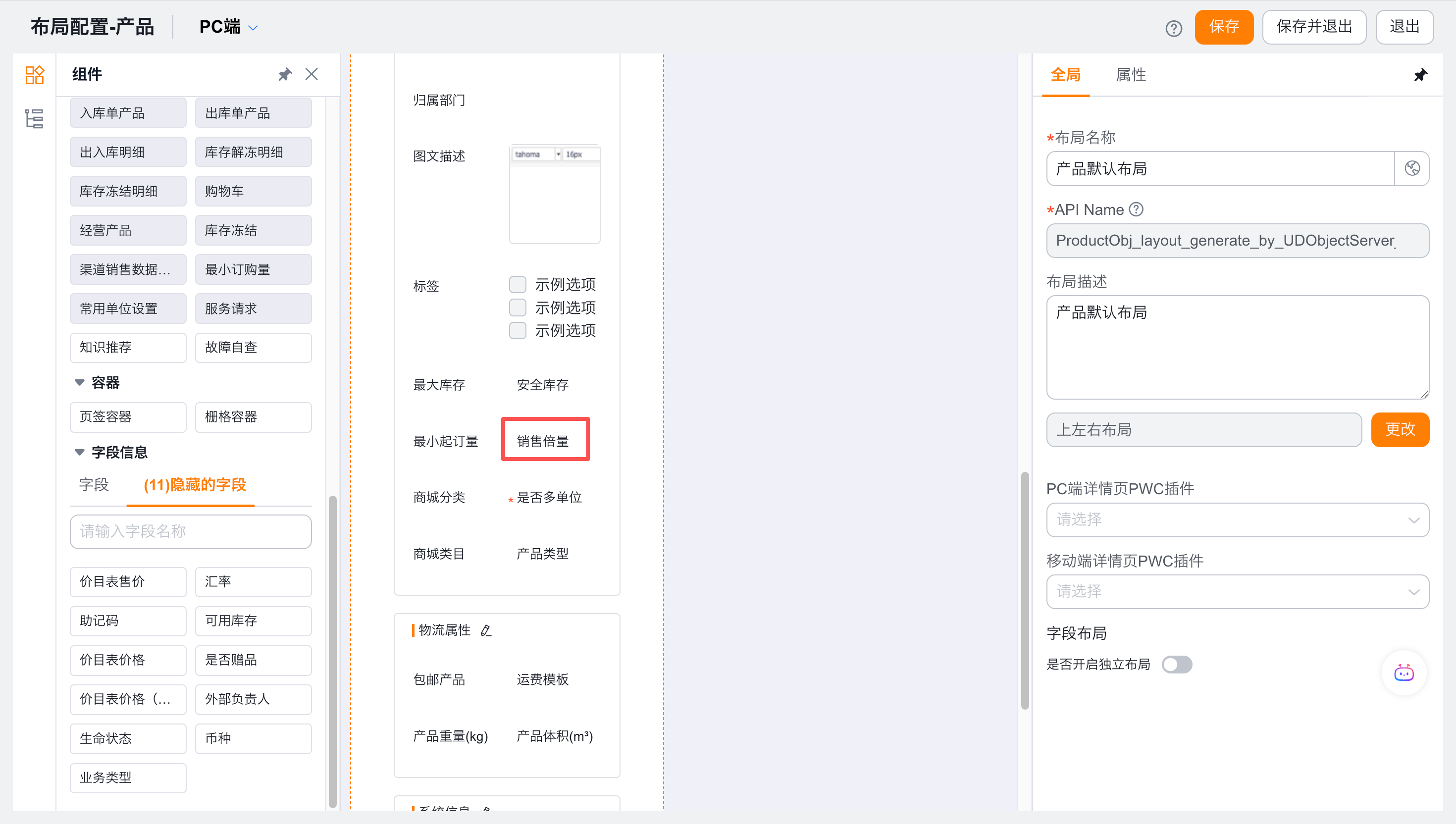The width and height of the screenshot is (1456, 824).
Task: Switch to the 字段 tab
Action: tap(94, 485)
